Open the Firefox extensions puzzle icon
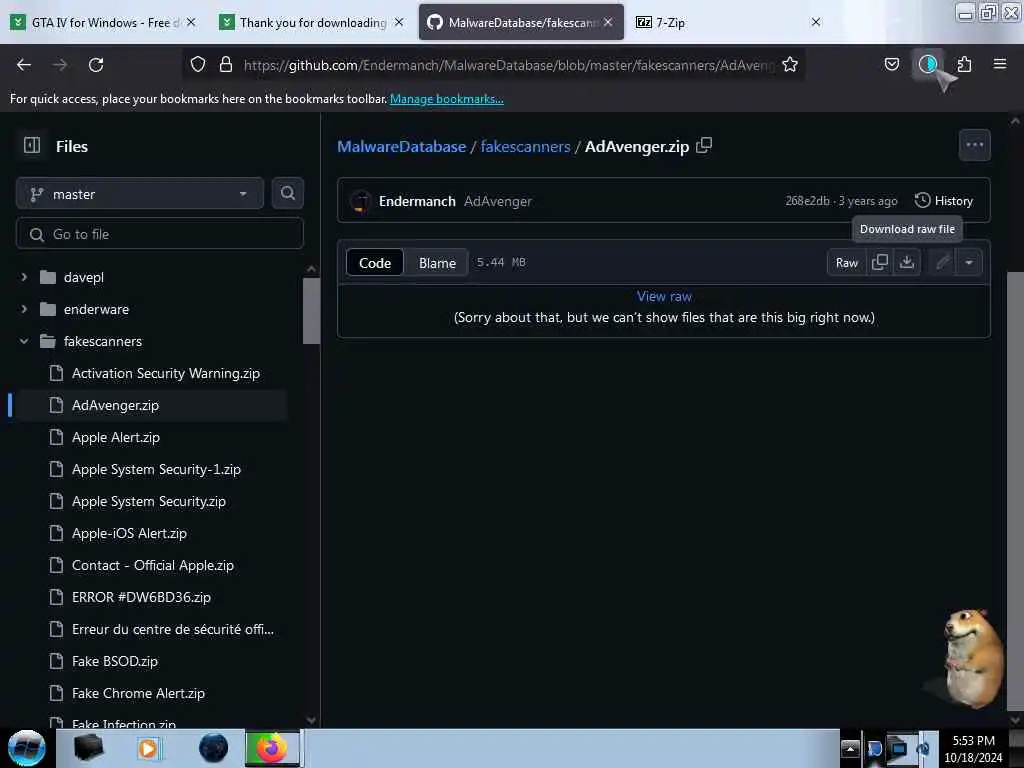Viewport: 1024px width, 768px height. 964,64
